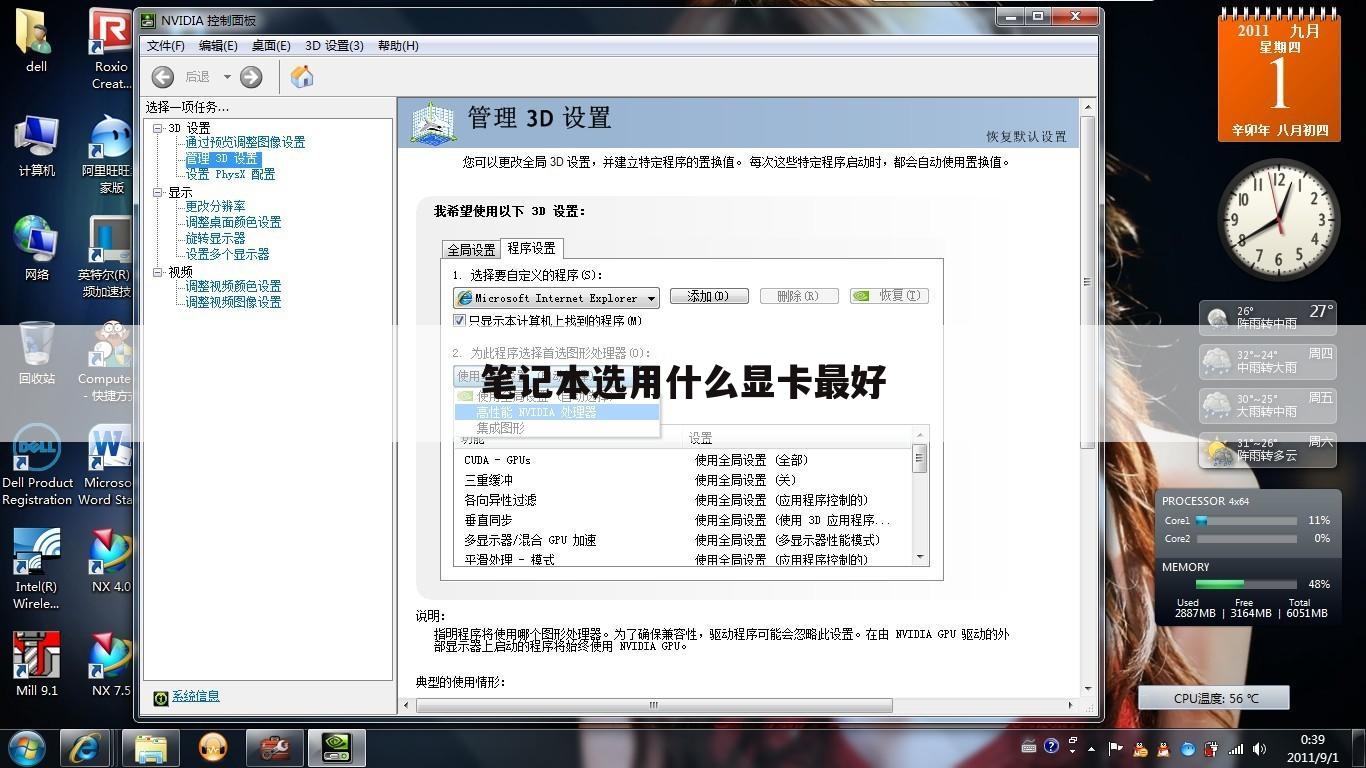Screen dimensions: 1366x768
Task: Open 调整视频图像设置 in the tree
Action: [233, 302]
